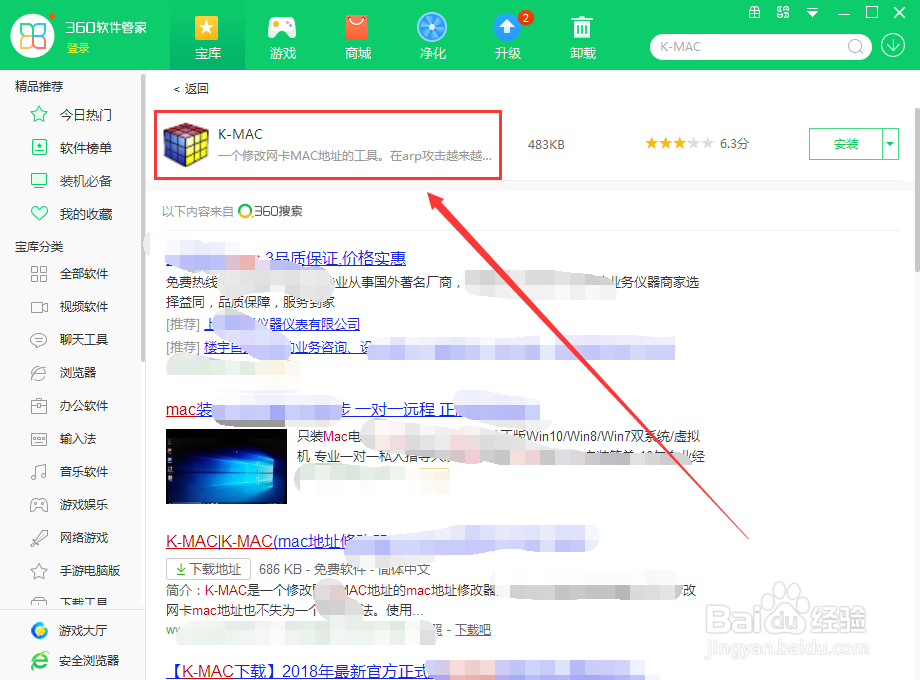This screenshot has width=920, height=680.
Task: Click green circular download arrow near search
Action: click(893, 46)
